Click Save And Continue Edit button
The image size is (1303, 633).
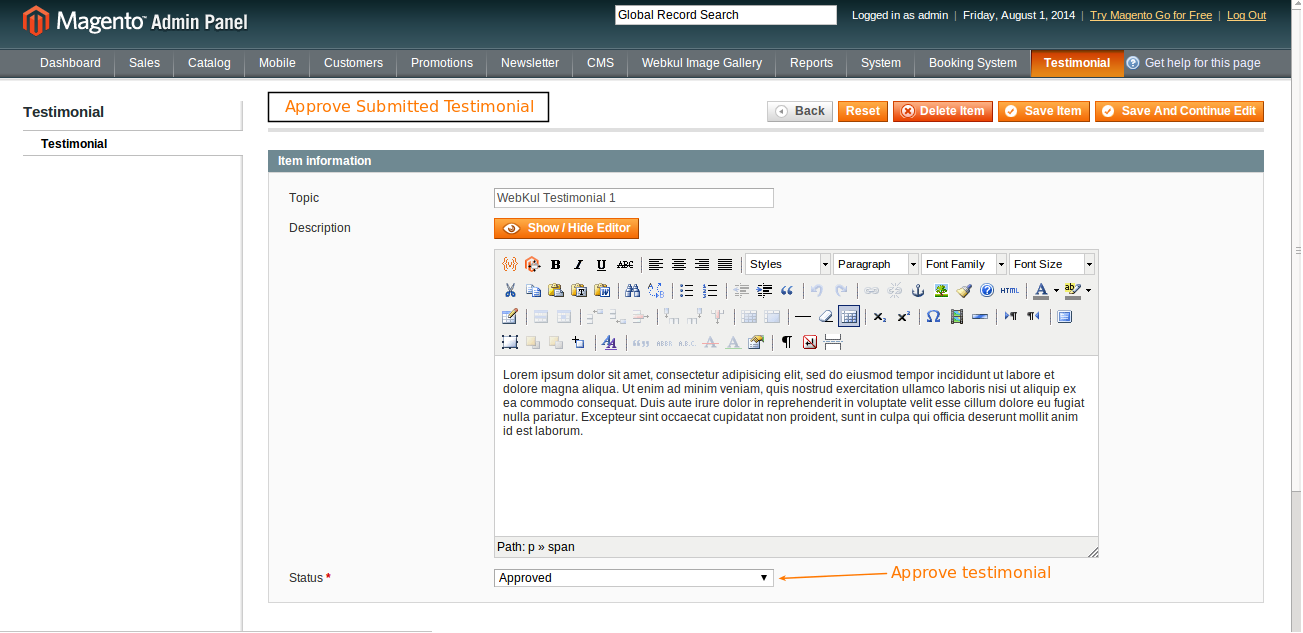pyautogui.click(x=1179, y=111)
